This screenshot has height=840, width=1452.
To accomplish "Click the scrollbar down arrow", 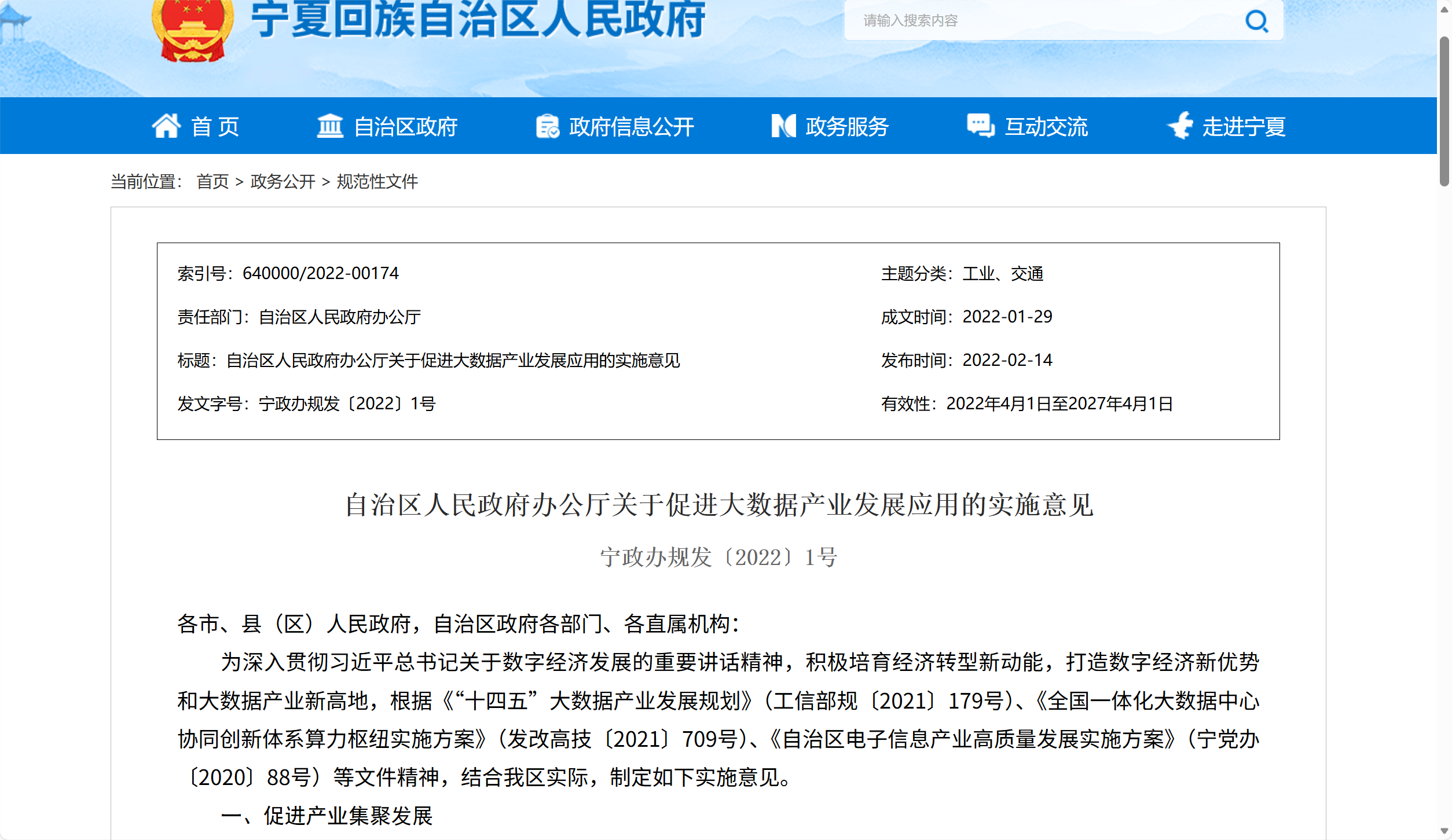I will pos(1444,831).
